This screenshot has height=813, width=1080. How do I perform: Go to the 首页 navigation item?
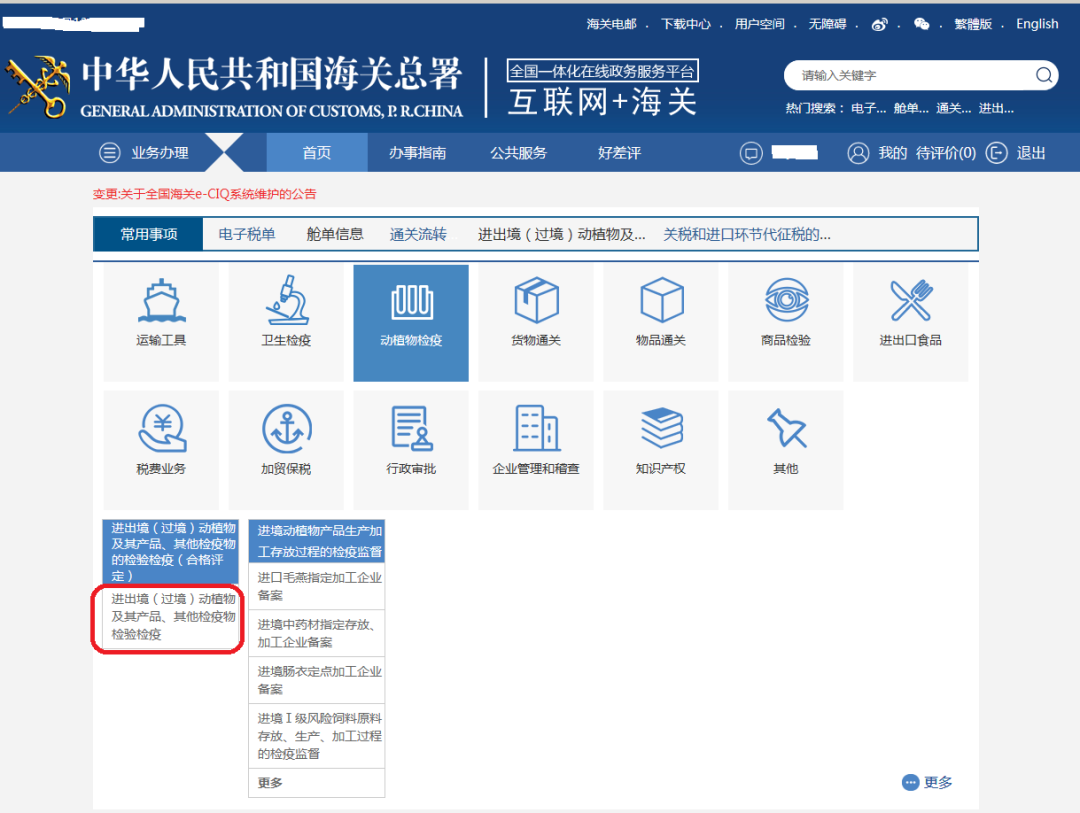pos(317,153)
